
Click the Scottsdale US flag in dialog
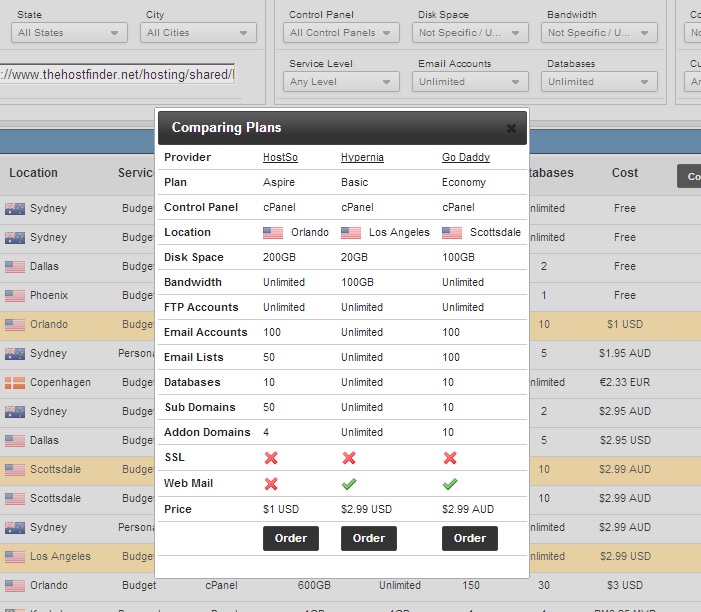[452, 233]
